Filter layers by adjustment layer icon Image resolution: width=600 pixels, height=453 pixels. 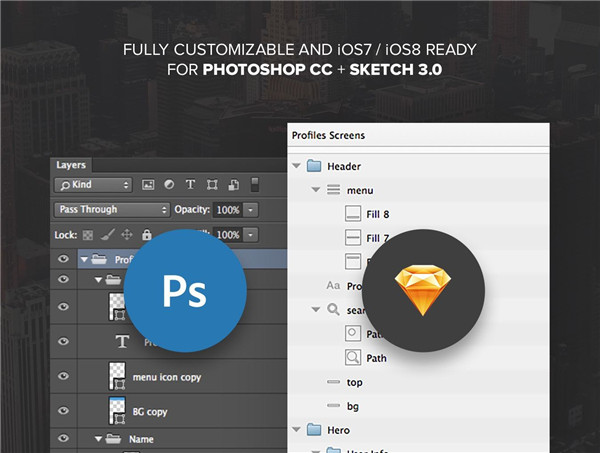click(x=169, y=185)
